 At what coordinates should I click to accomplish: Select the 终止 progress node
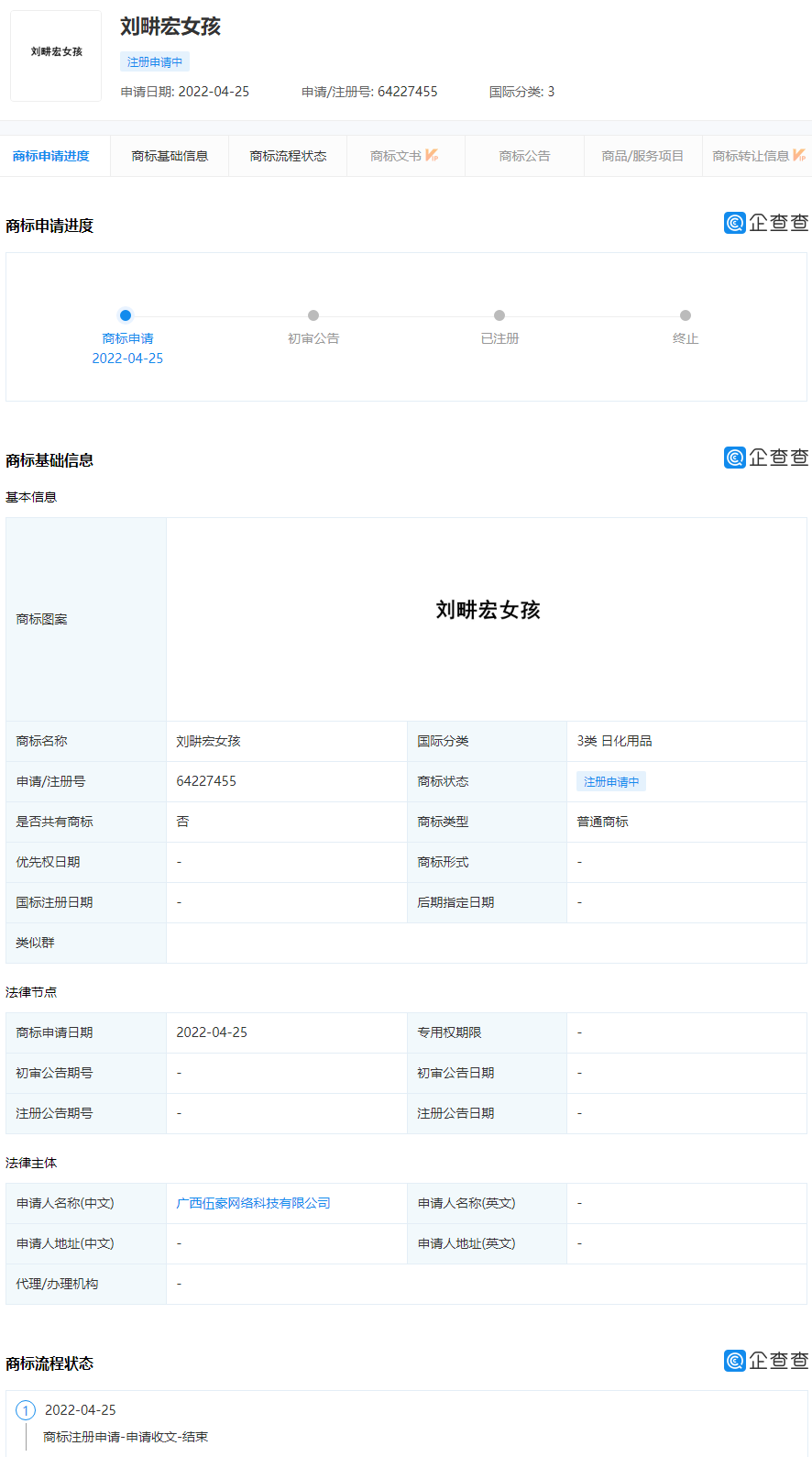coord(686,315)
